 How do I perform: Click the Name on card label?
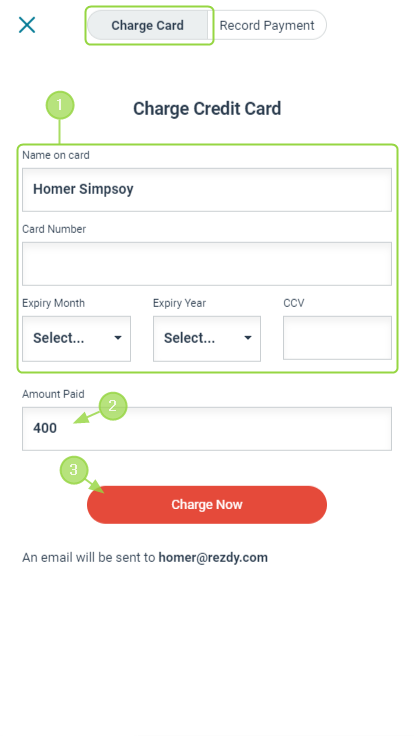pyautogui.click(x=56, y=155)
